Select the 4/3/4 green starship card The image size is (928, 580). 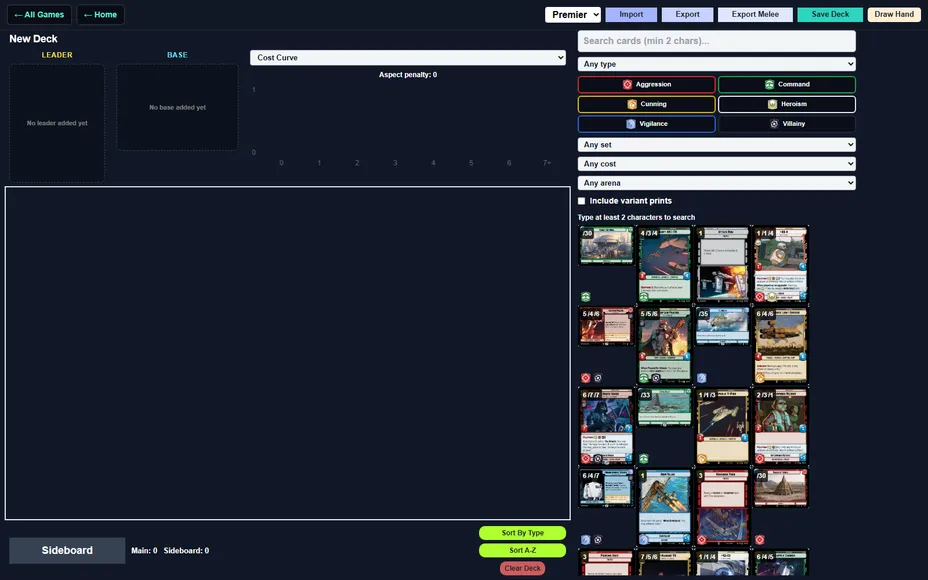click(664, 264)
